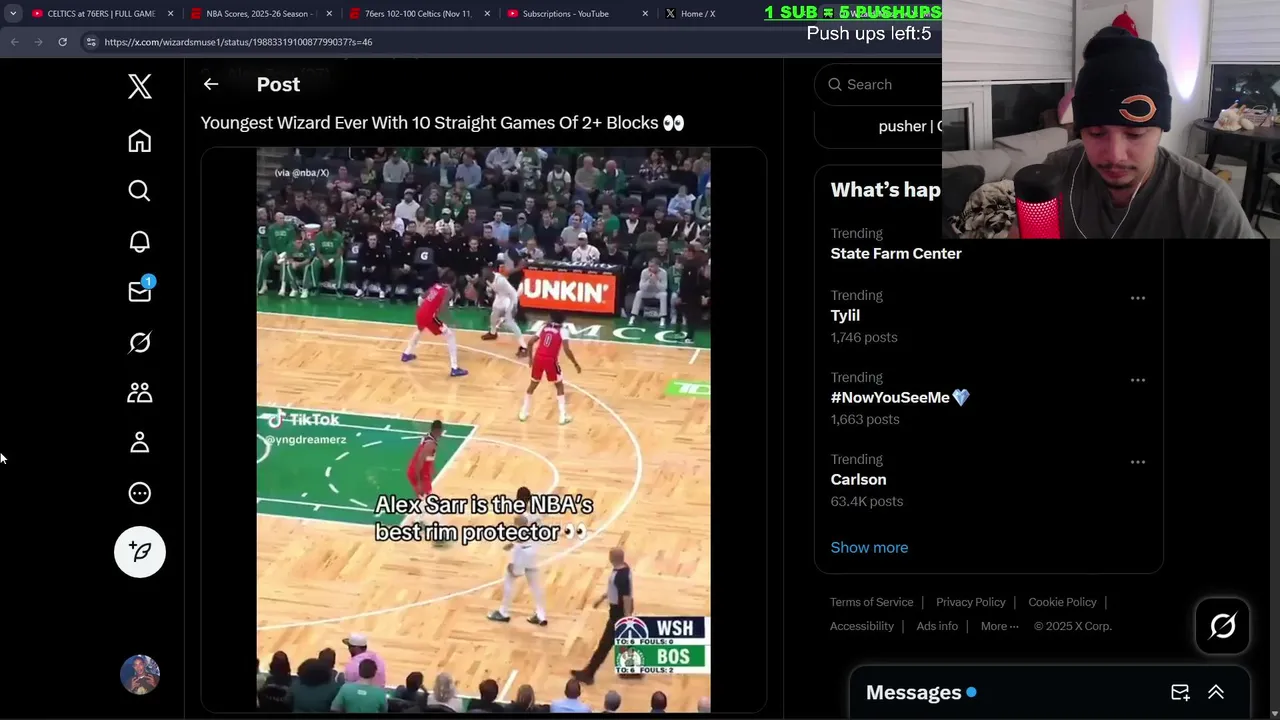Image resolution: width=1280 pixels, height=720 pixels.
Task: Open Accessibility footer link
Action: (861, 626)
